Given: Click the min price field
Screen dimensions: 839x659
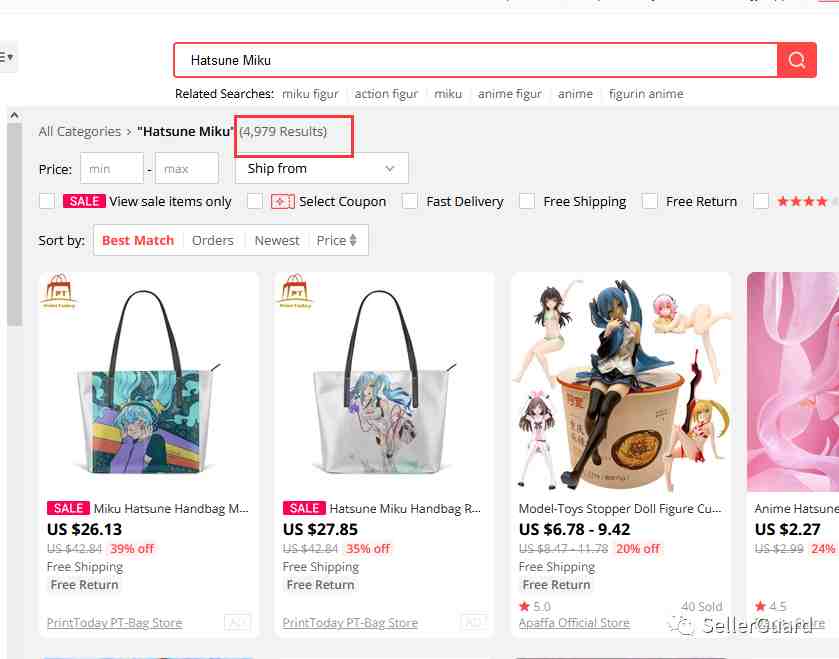Looking at the screenshot, I should click(x=112, y=168).
